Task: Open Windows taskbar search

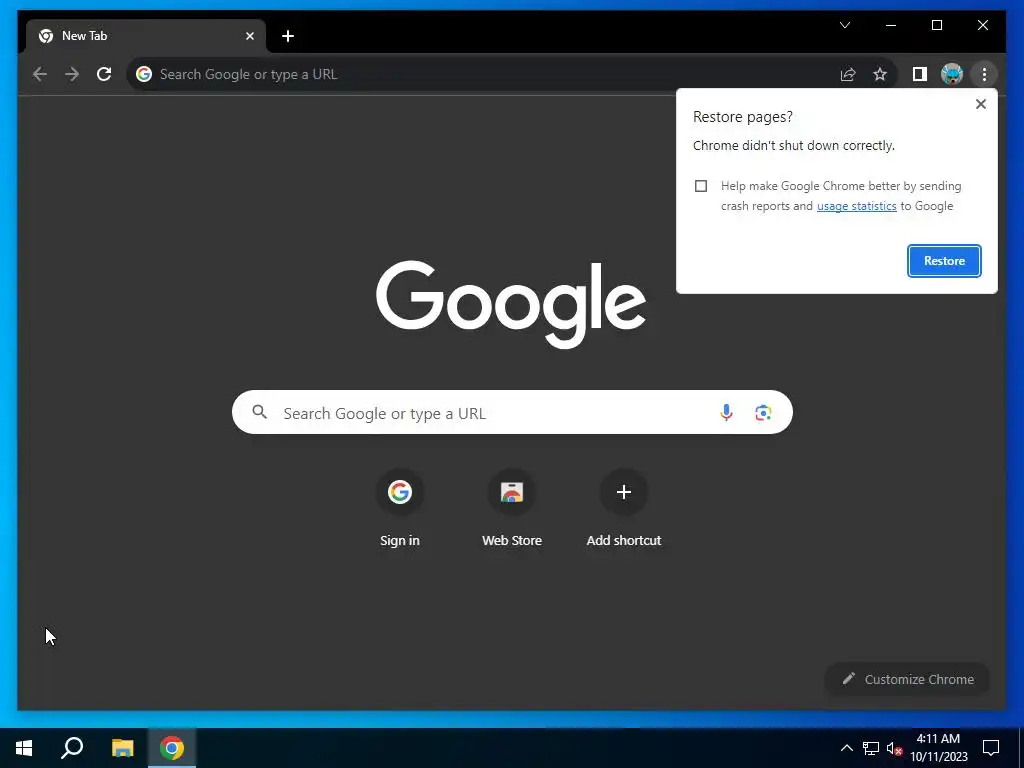Action: coord(72,748)
